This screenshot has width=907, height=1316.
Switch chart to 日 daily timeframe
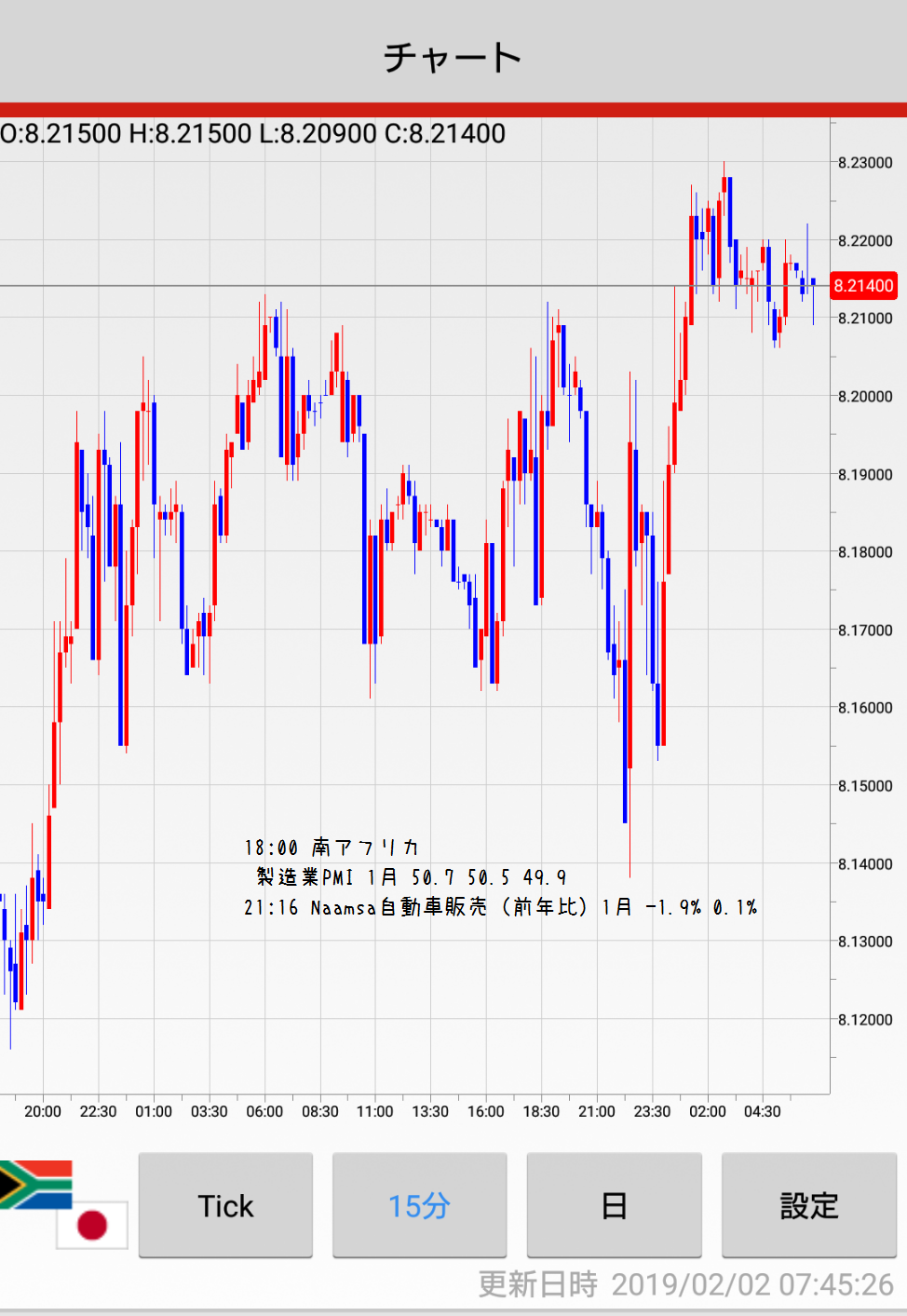click(614, 1205)
